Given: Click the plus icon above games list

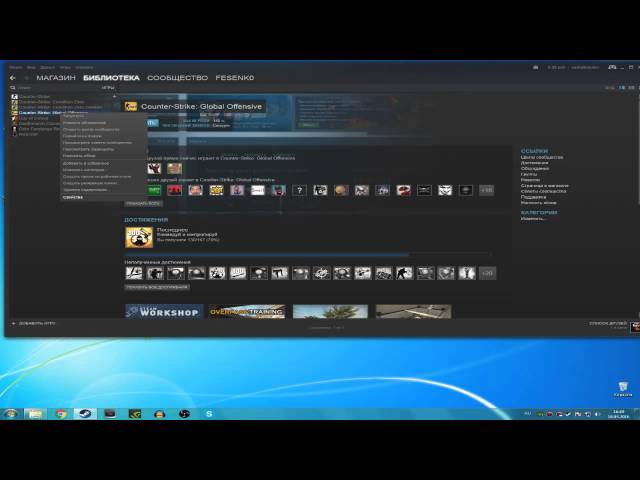Looking at the screenshot, I should coord(114,96).
